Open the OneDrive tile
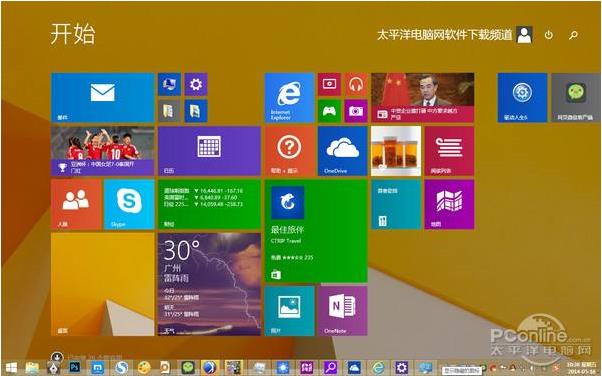This screenshot has width=602, height=376. pos(342,151)
